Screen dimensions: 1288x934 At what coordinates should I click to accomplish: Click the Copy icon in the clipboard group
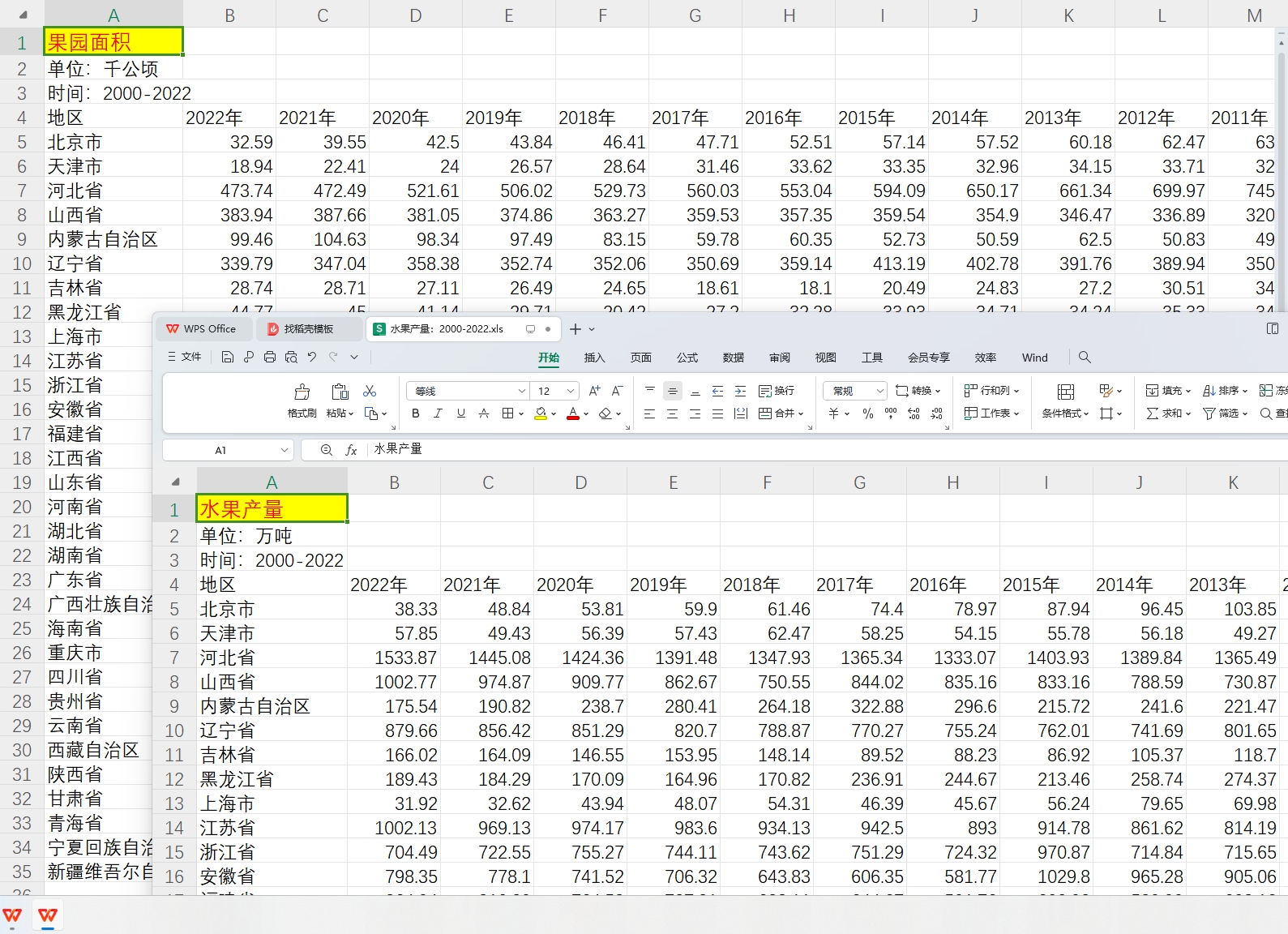coord(371,413)
